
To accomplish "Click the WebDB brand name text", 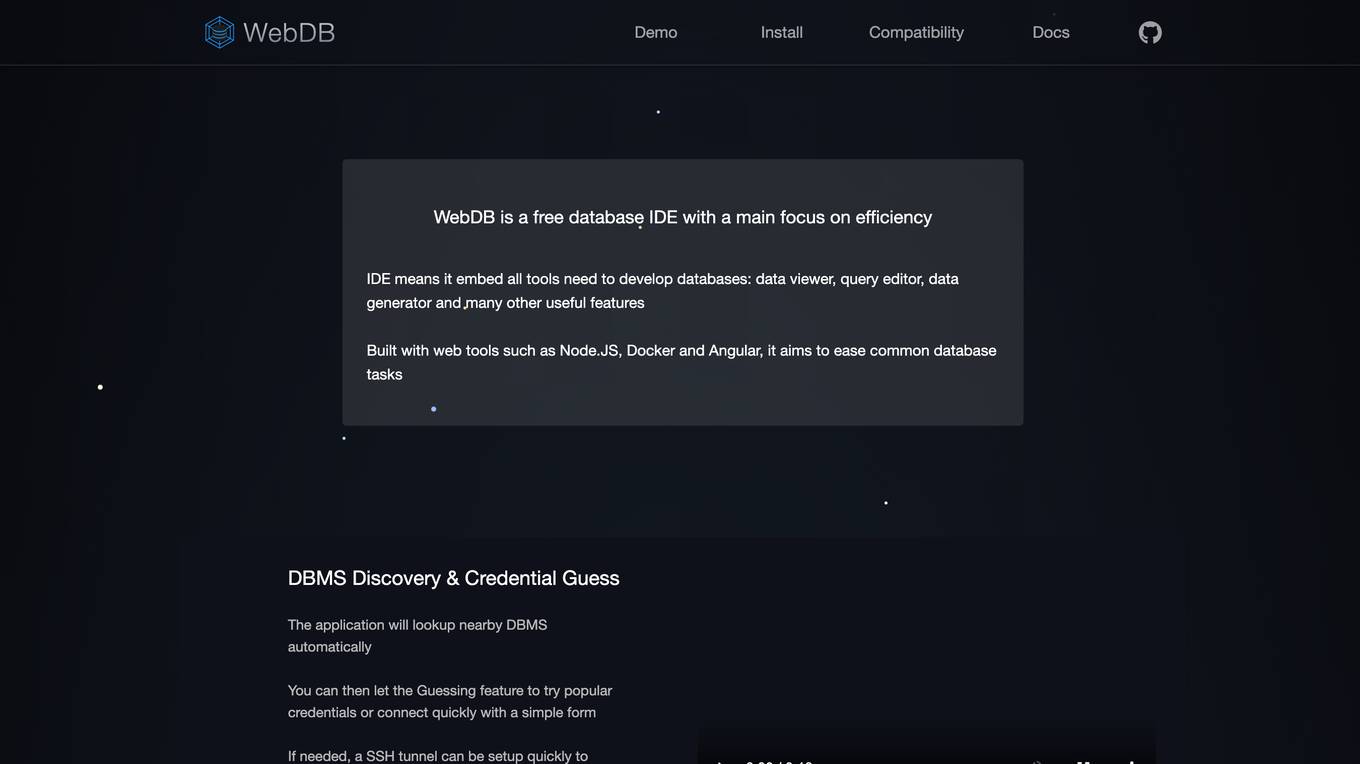I will (289, 32).
